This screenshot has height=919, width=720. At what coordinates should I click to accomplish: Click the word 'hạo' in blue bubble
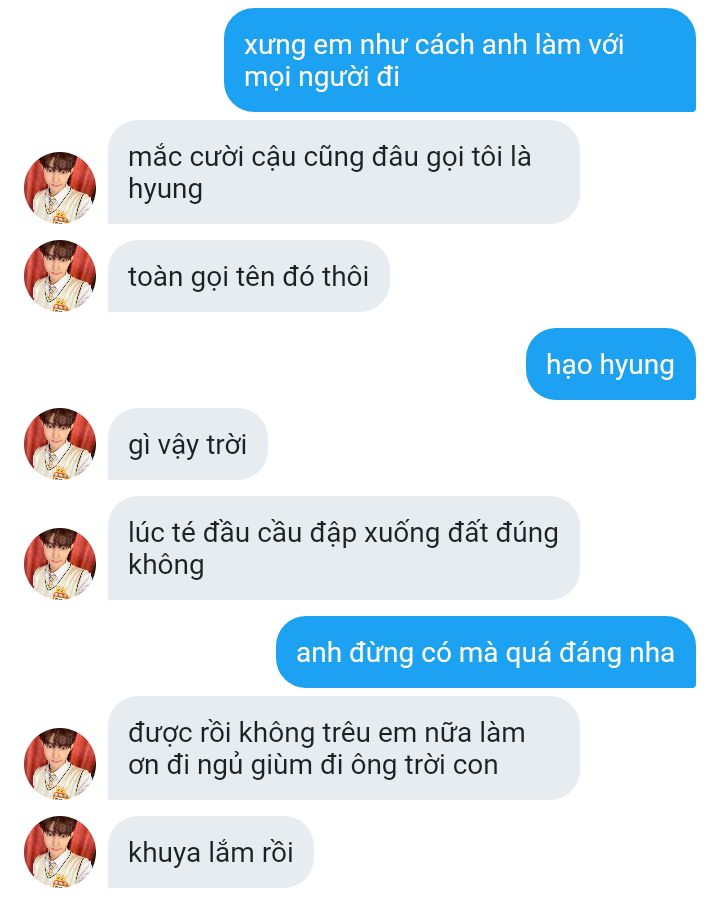pos(569,365)
